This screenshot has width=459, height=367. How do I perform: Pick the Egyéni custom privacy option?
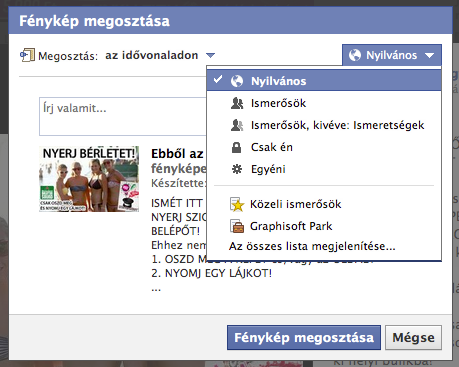pyautogui.click(x=324, y=169)
